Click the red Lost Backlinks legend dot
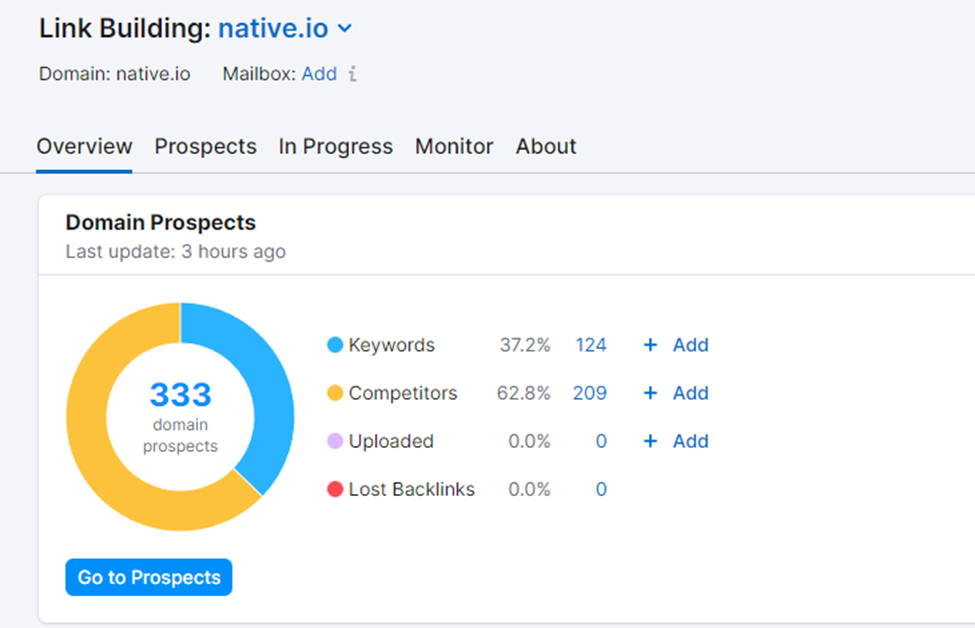Viewport: 975px width, 628px height. [x=335, y=489]
